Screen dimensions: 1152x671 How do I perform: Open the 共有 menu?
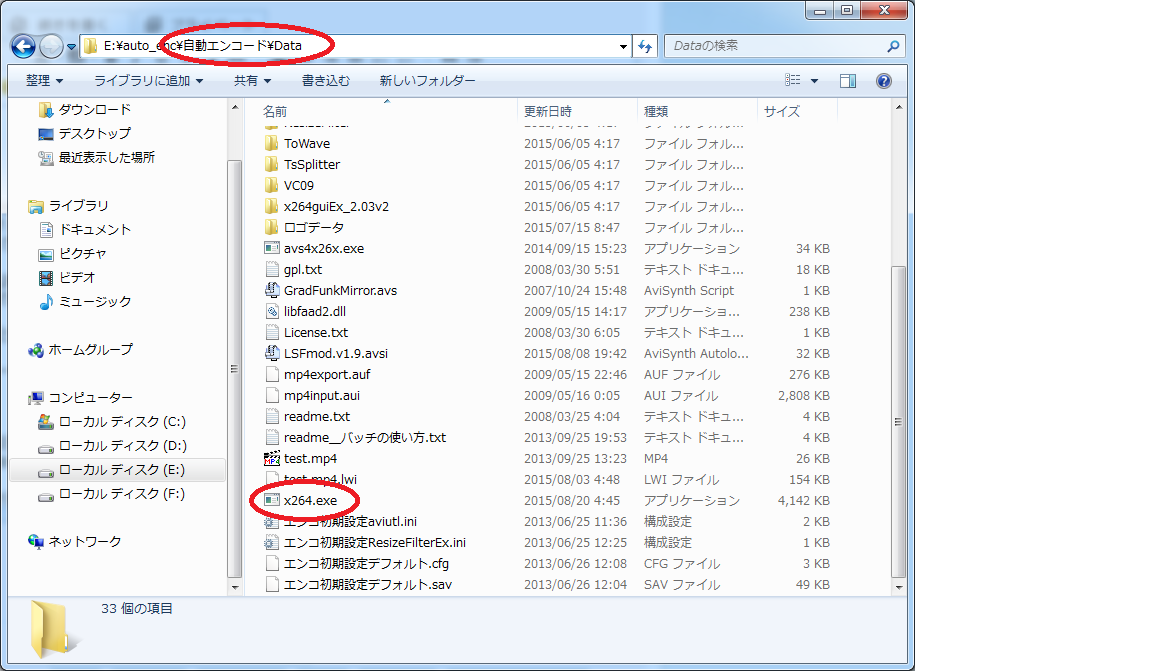point(252,80)
